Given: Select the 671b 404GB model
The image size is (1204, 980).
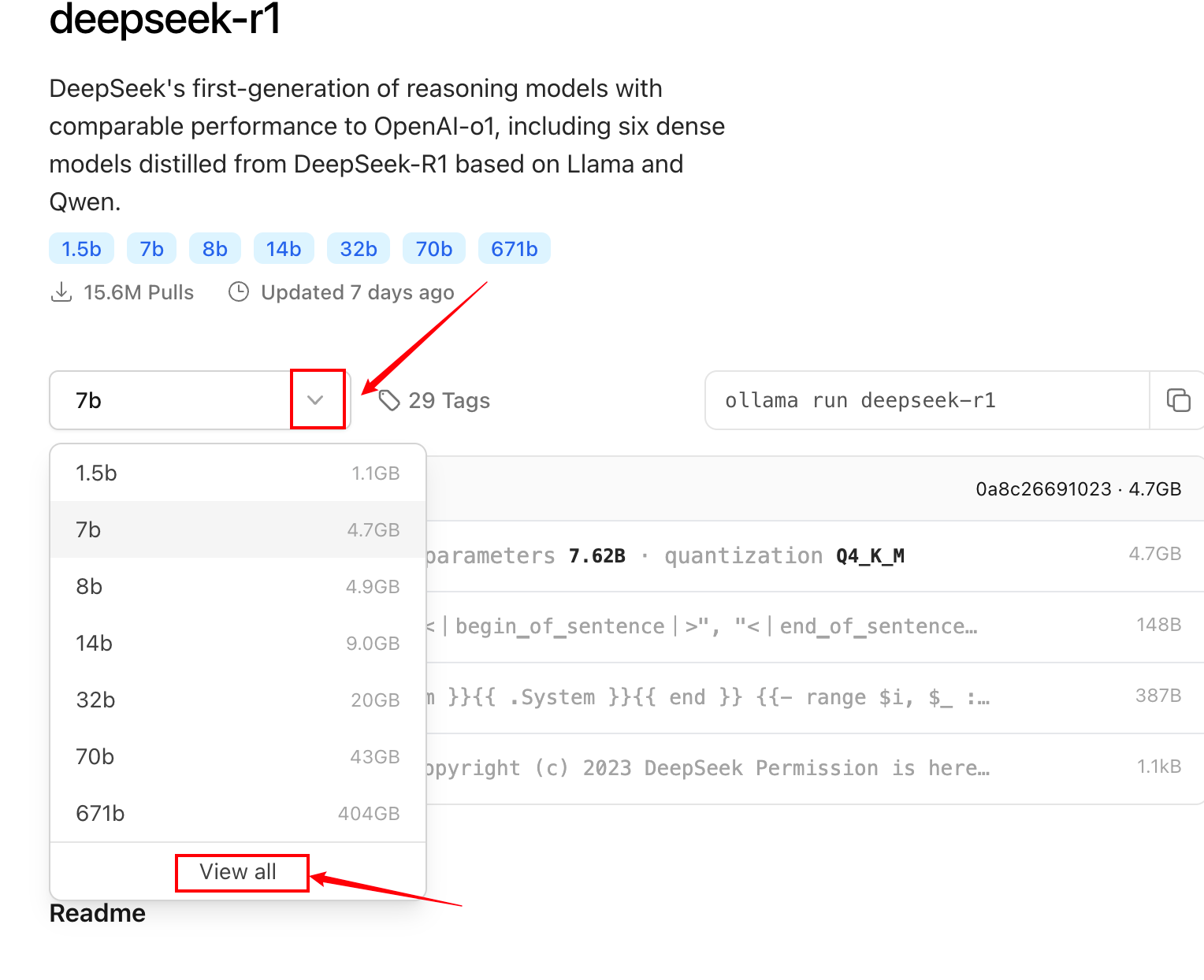Looking at the screenshot, I should pos(237,813).
